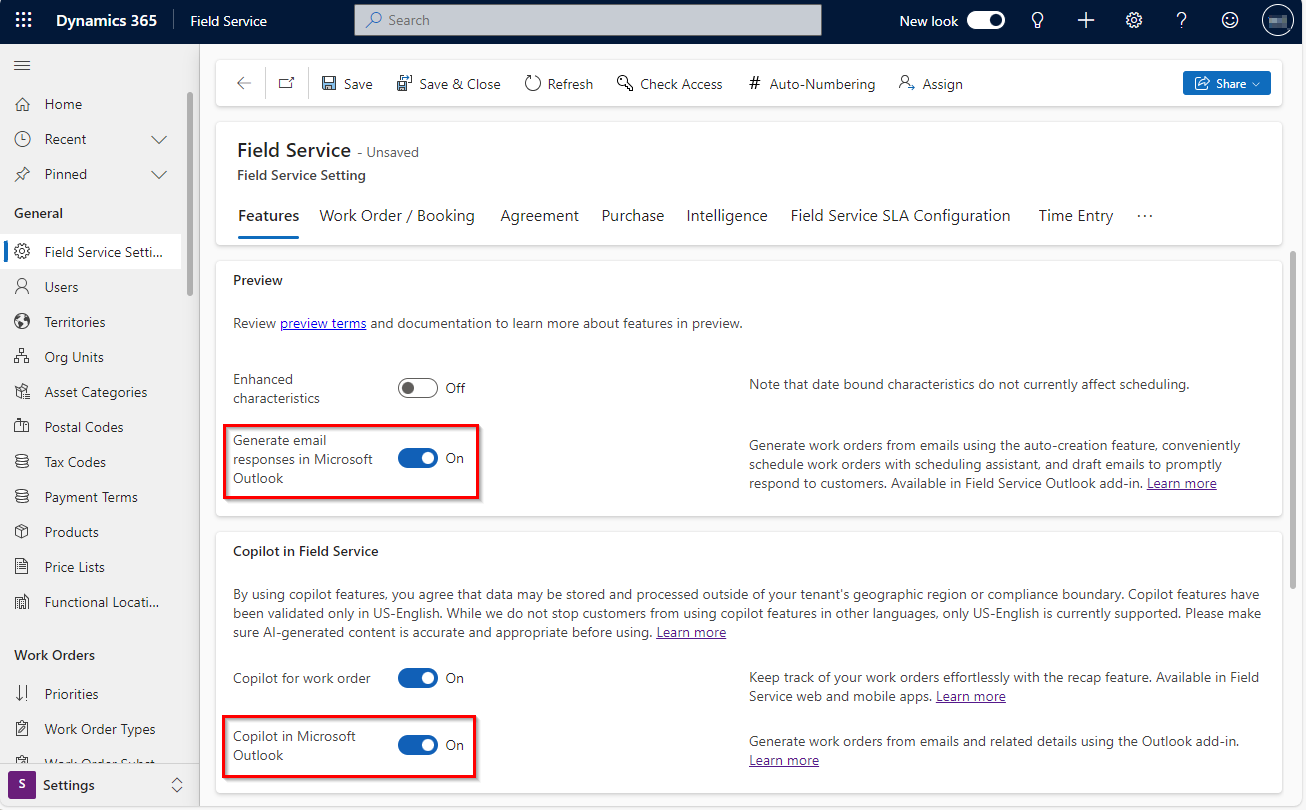Open the Agreement tab
1306x810 pixels.
540,216
